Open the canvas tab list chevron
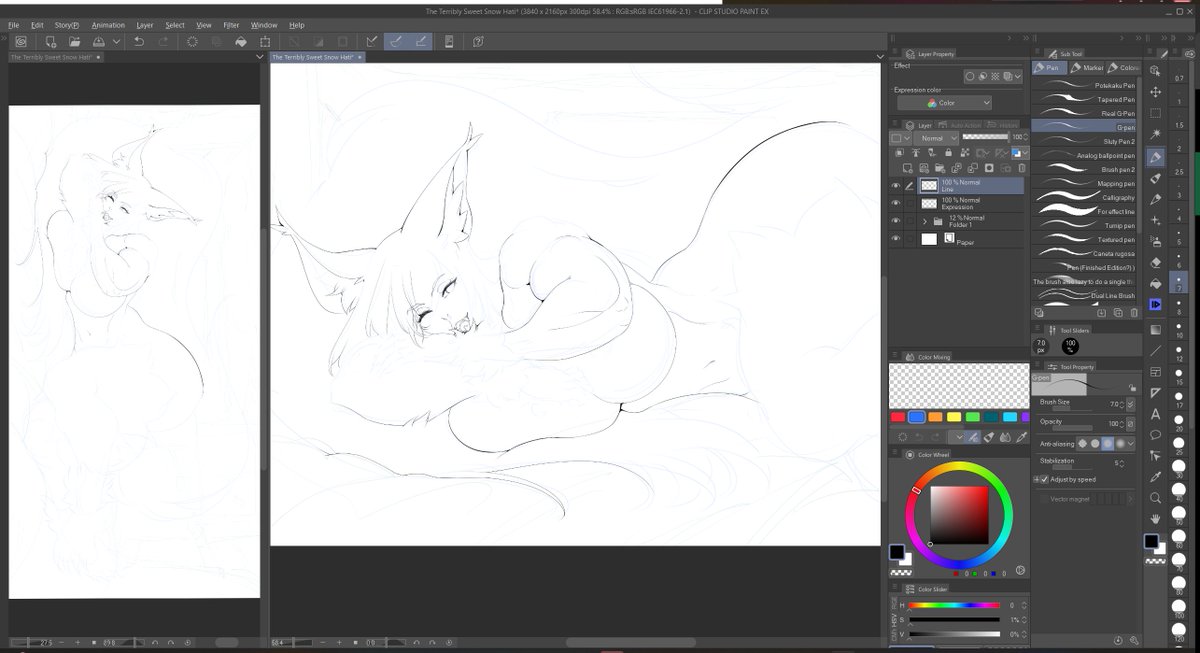 pos(880,56)
